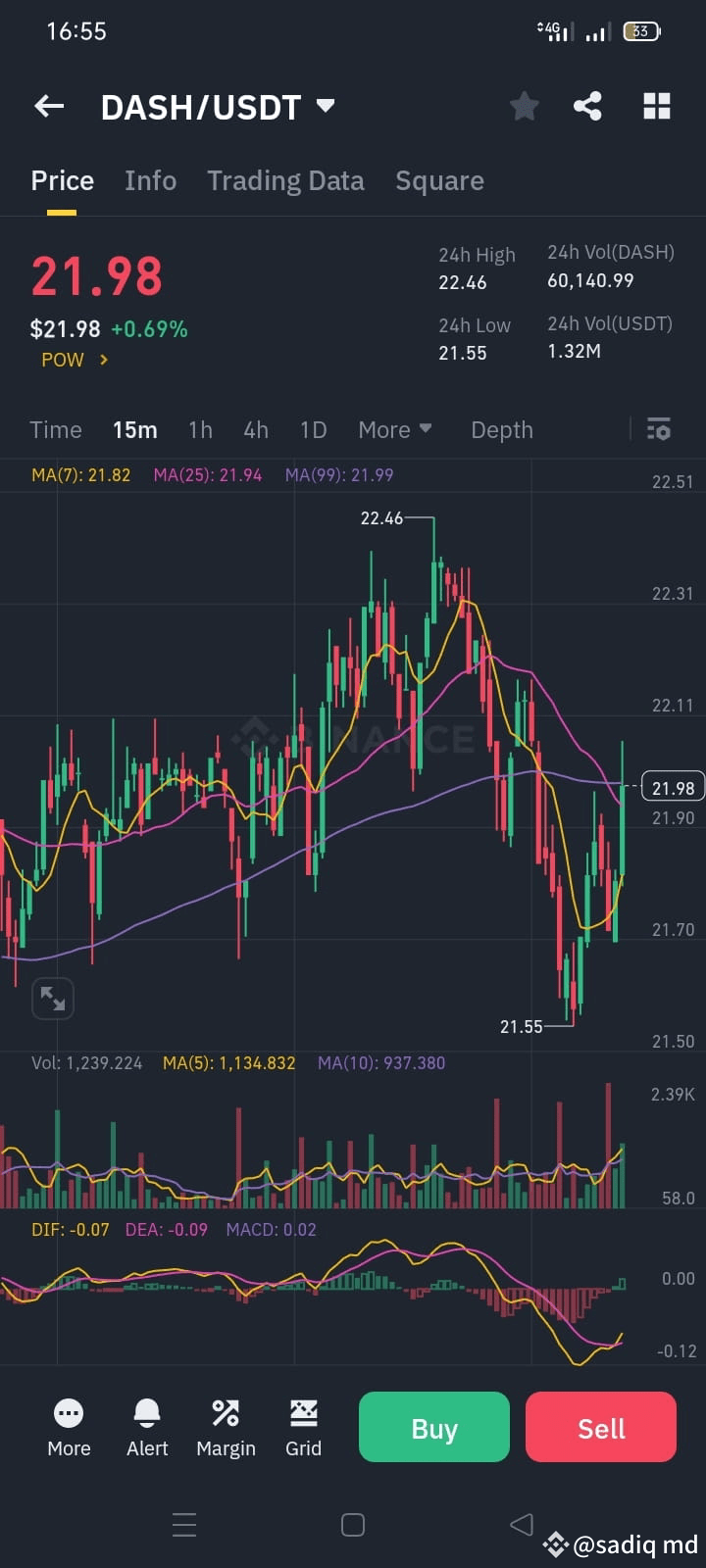Tap the red Sell button
Image resolution: width=706 pixels, height=1568 pixels.
[x=600, y=1427]
